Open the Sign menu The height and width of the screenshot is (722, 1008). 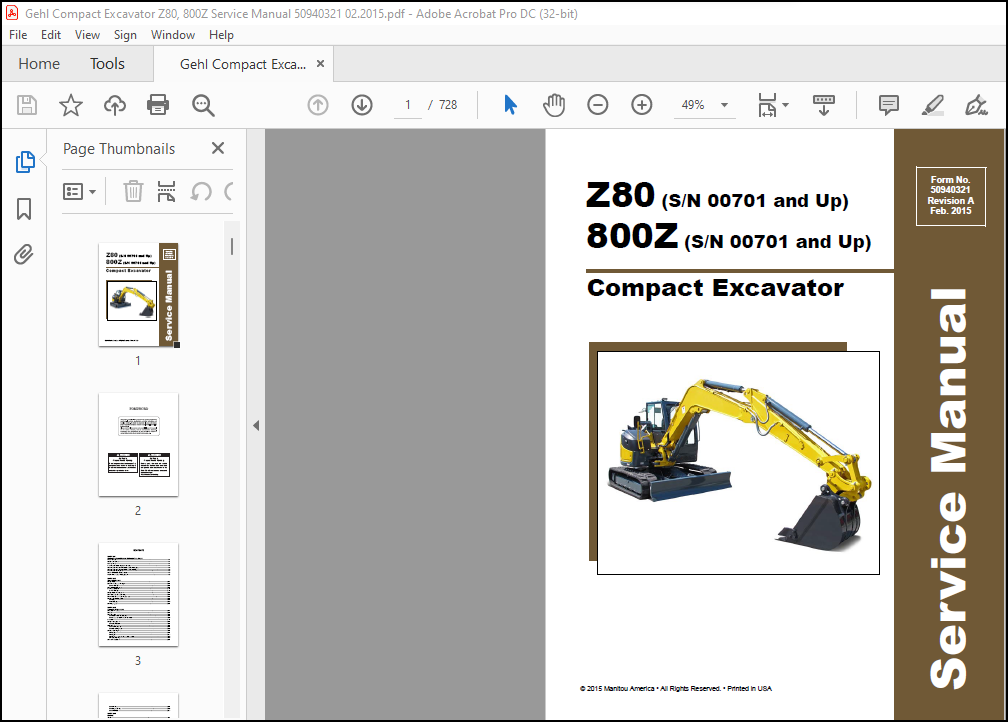coord(125,35)
